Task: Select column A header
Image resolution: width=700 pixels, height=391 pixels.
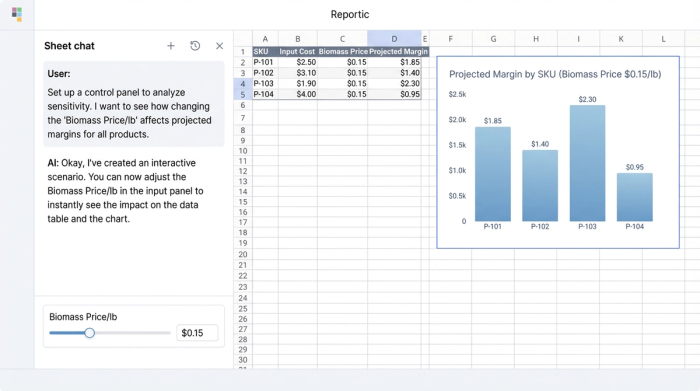Action: point(265,39)
